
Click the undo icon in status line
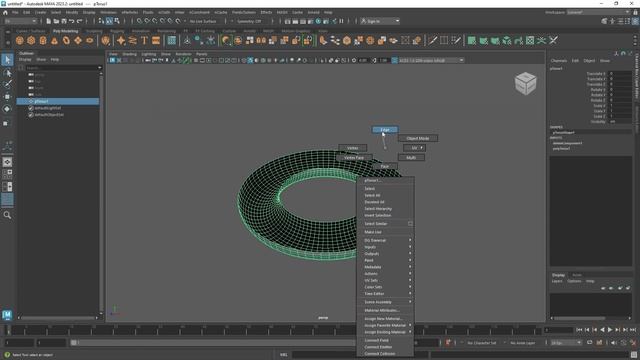71,21
